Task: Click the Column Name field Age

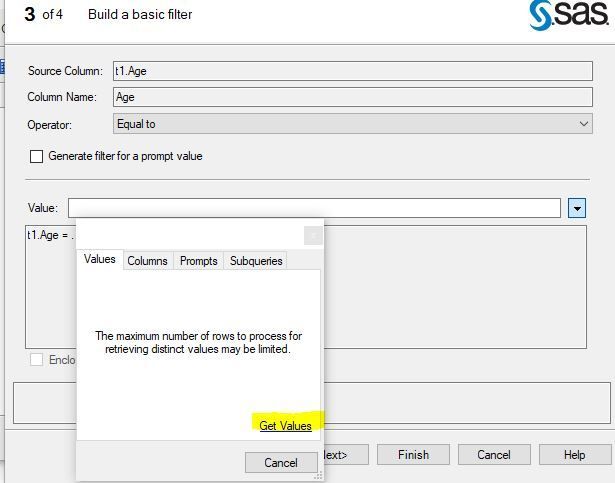Action: pos(353,97)
